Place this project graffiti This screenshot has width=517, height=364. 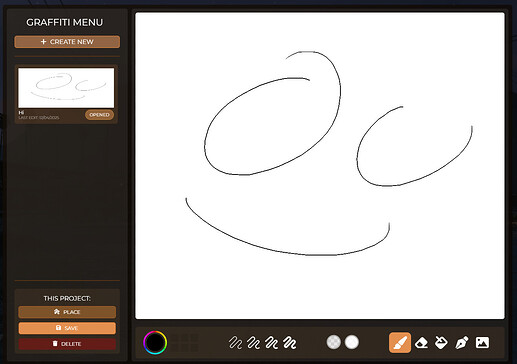[x=67, y=312]
